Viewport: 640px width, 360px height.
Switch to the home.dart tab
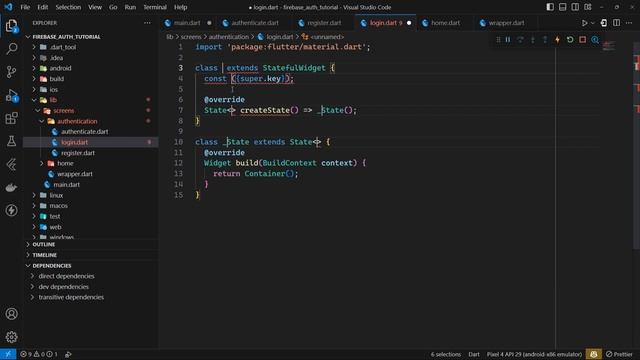[x=445, y=23]
